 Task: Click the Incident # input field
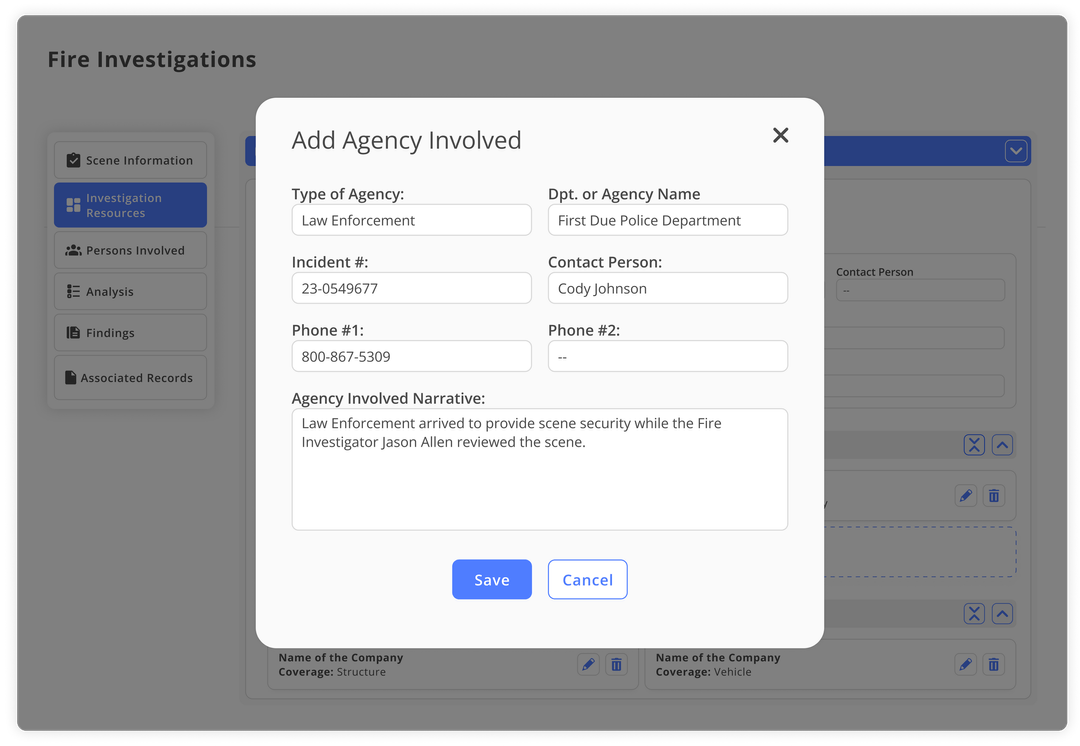coord(412,288)
